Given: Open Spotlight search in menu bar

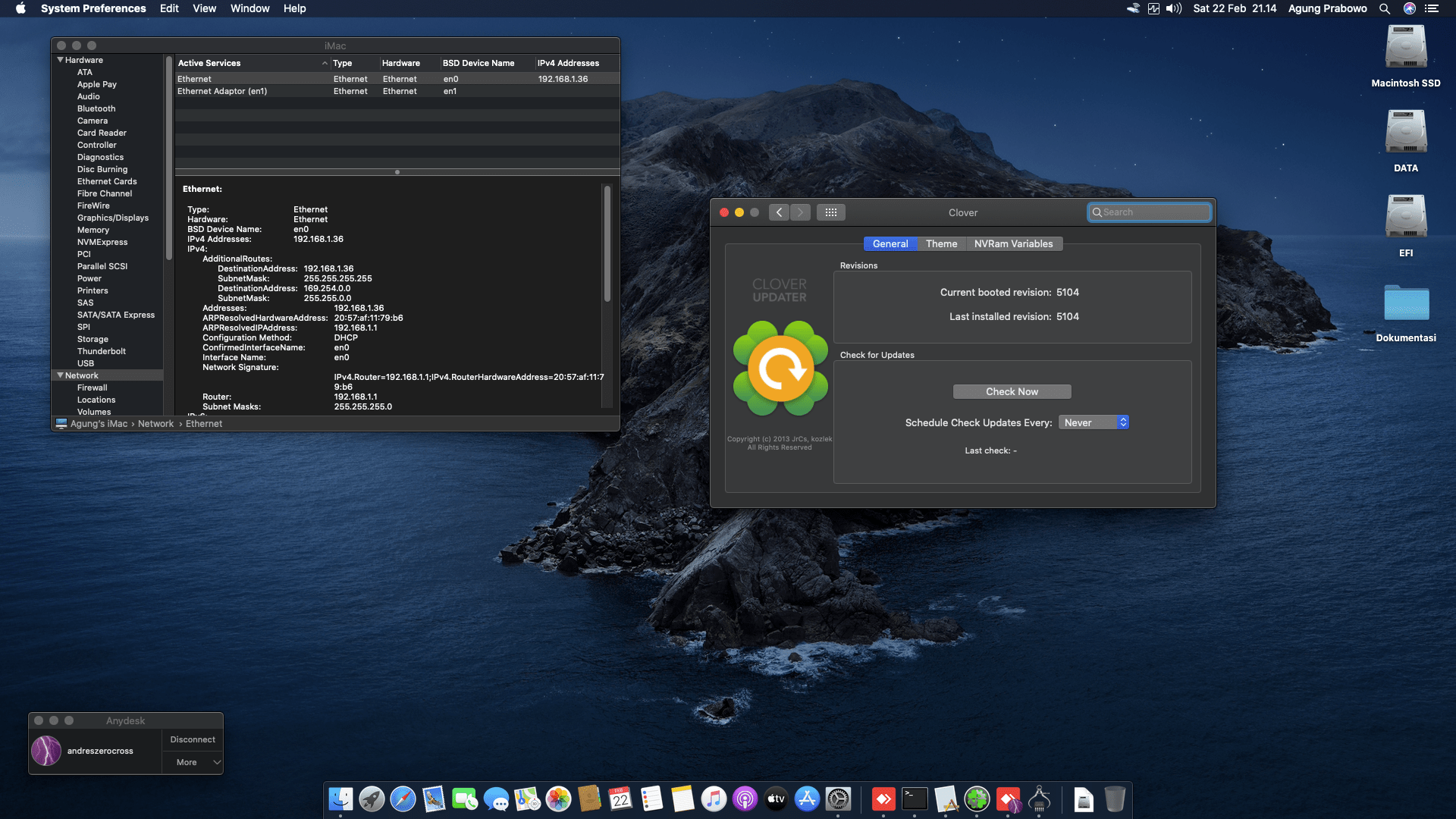Looking at the screenshot, I should pyautogui.click(x=1384, y=8).
